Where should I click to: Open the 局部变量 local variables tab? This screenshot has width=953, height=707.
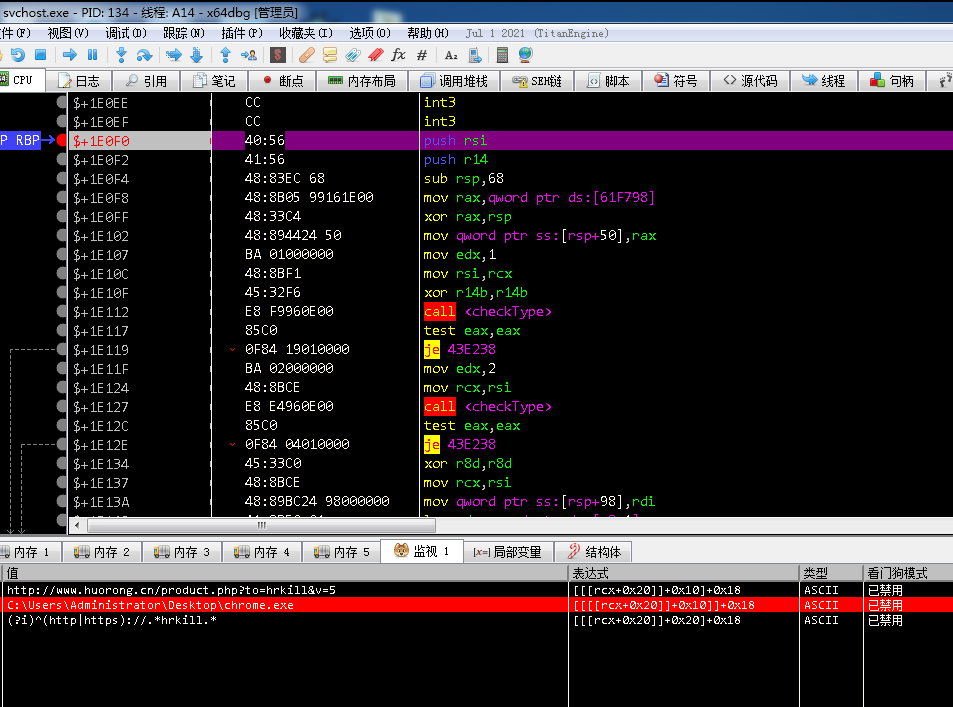(509, 552)
